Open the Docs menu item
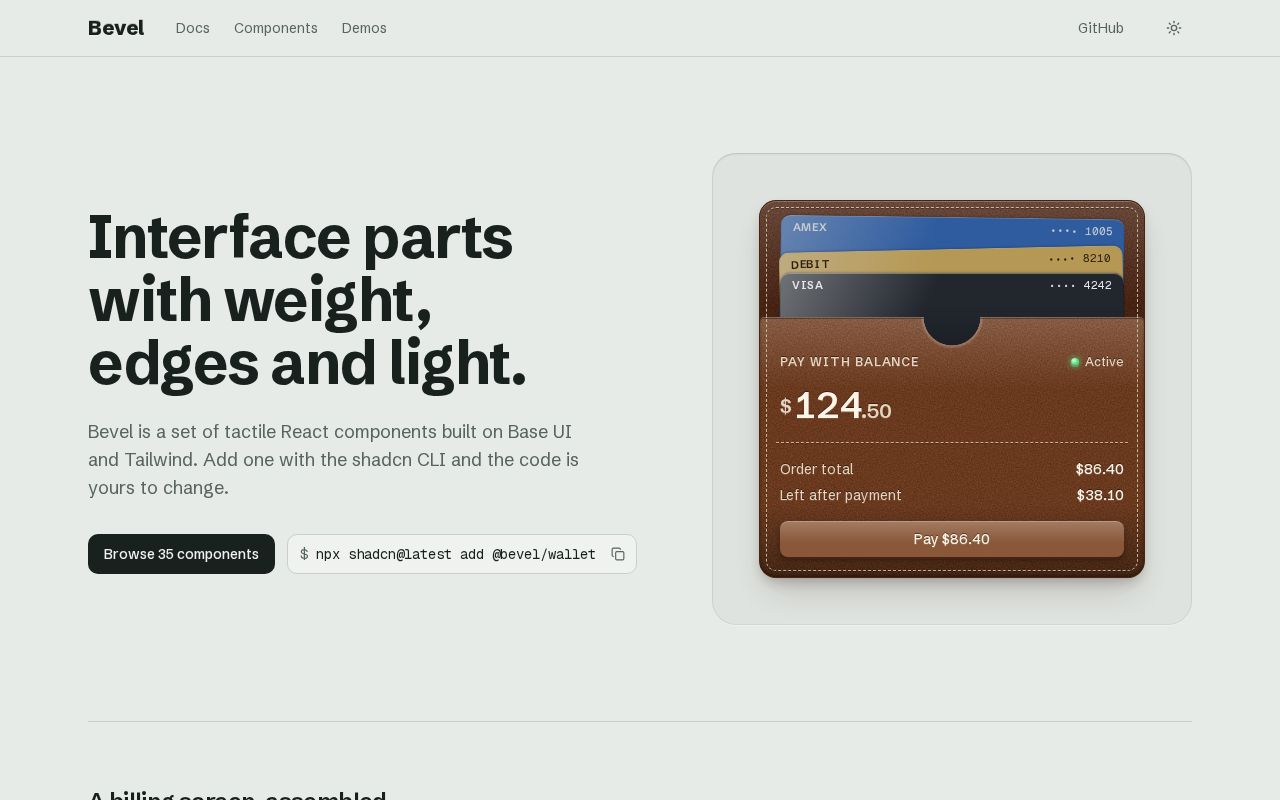 (193, 28)
